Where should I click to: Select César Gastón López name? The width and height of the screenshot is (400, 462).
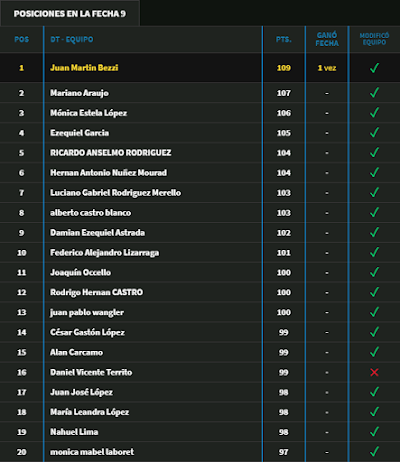pyautogui.click(x=87, y=332)
